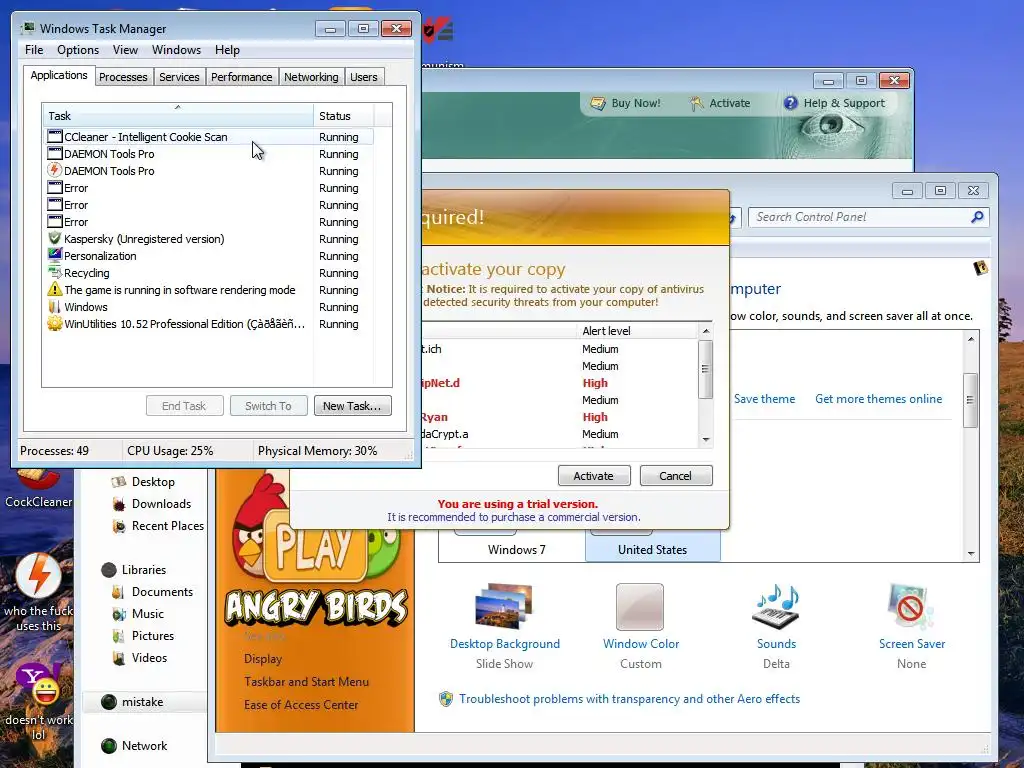Click the Display link in the Personalization window's left pane
This screenshot has width=1024, height=768.
click(x=263, y=659)
